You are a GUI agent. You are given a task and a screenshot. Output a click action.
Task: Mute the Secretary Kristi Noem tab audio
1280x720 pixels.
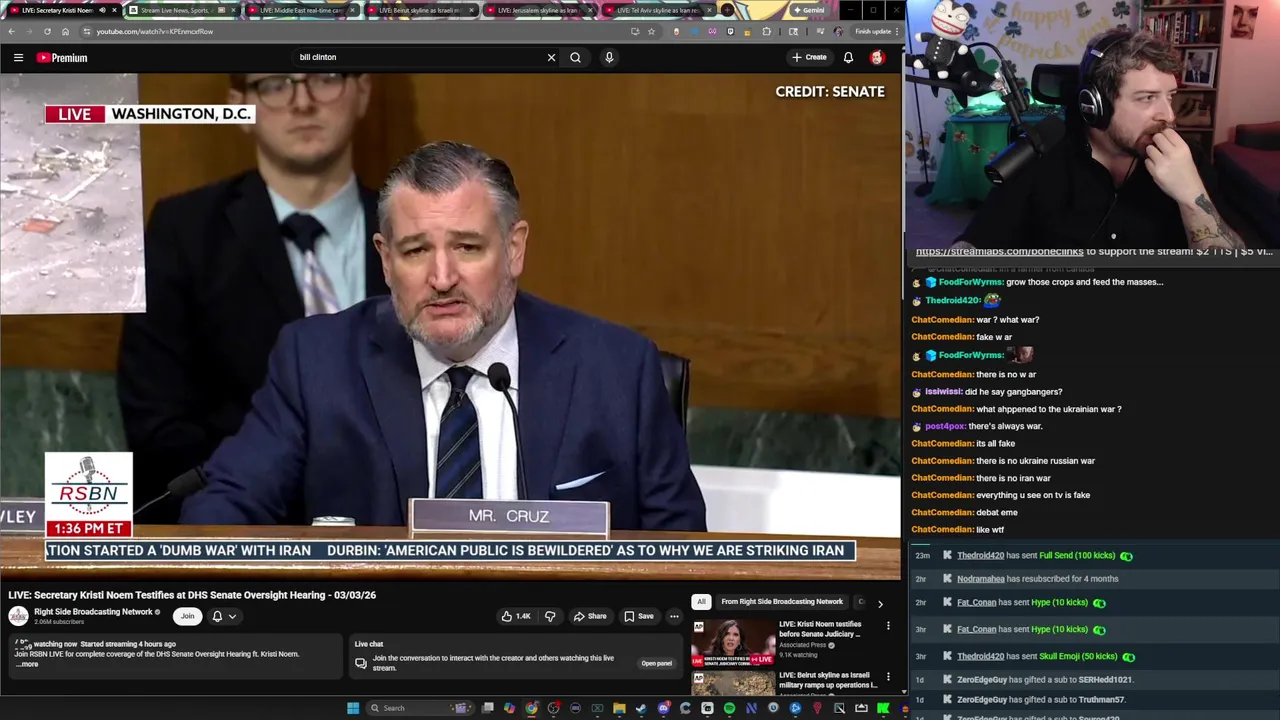102,10
